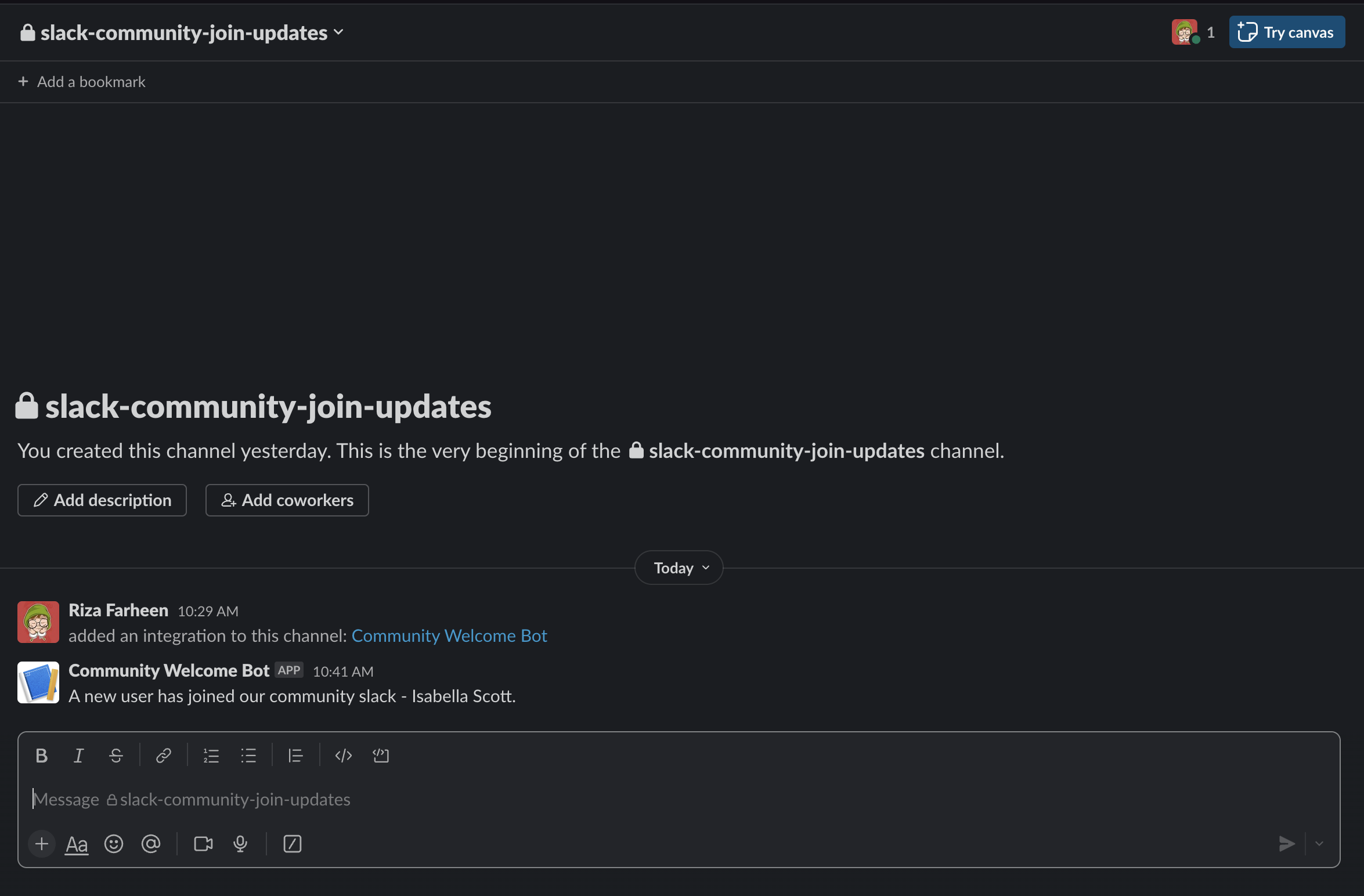
Task: Toggle the ordered list formatting
Action: click(211, 755)
